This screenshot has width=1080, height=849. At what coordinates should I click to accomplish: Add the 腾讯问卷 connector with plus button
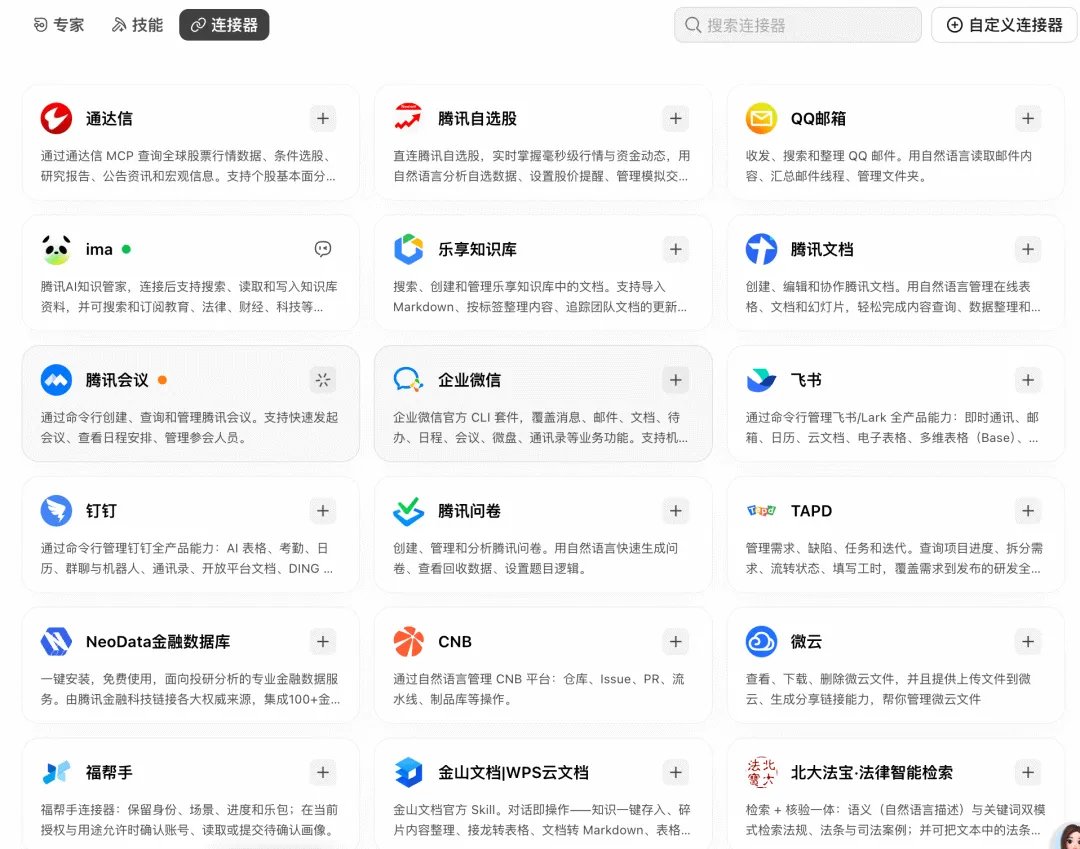675,511
